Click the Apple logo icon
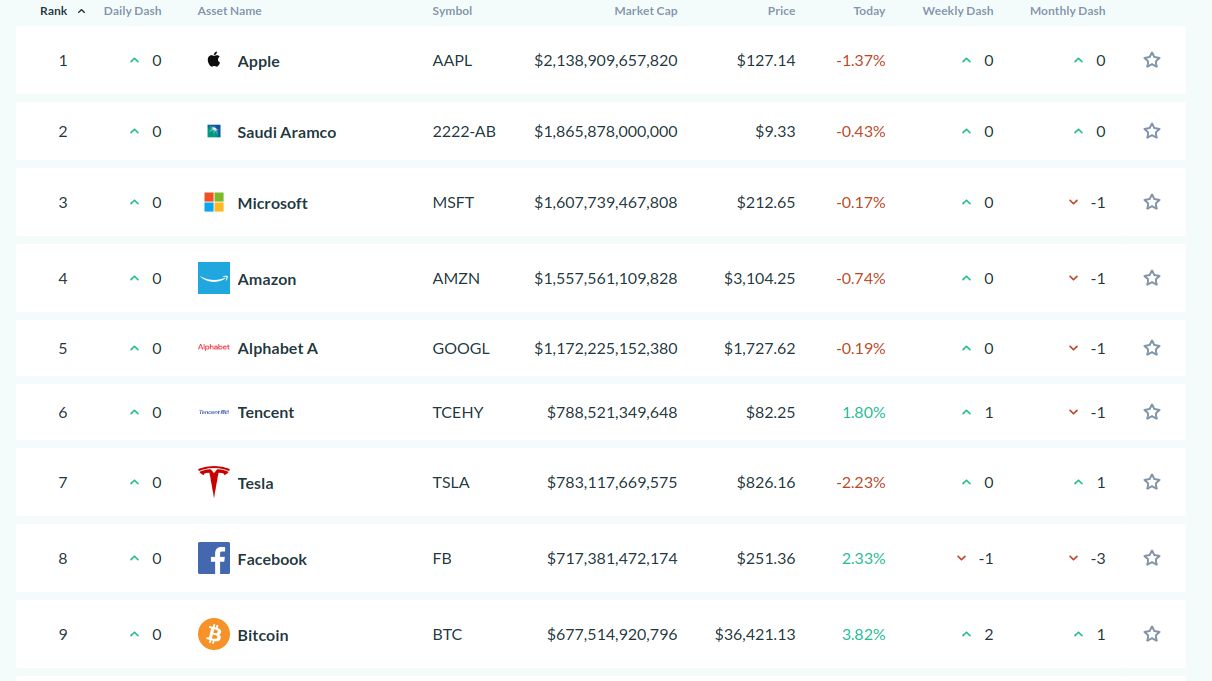 (x=214, y=60)
